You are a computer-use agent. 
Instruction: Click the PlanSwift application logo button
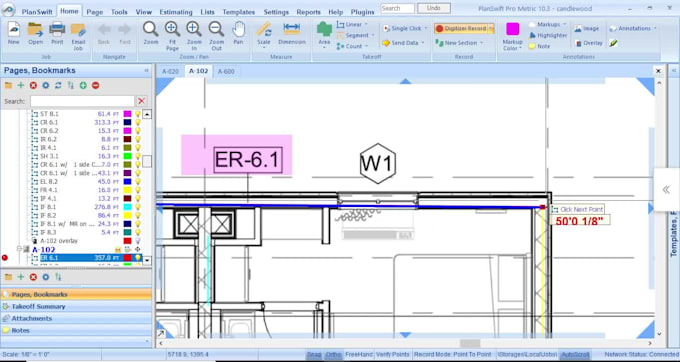[9, 10]
